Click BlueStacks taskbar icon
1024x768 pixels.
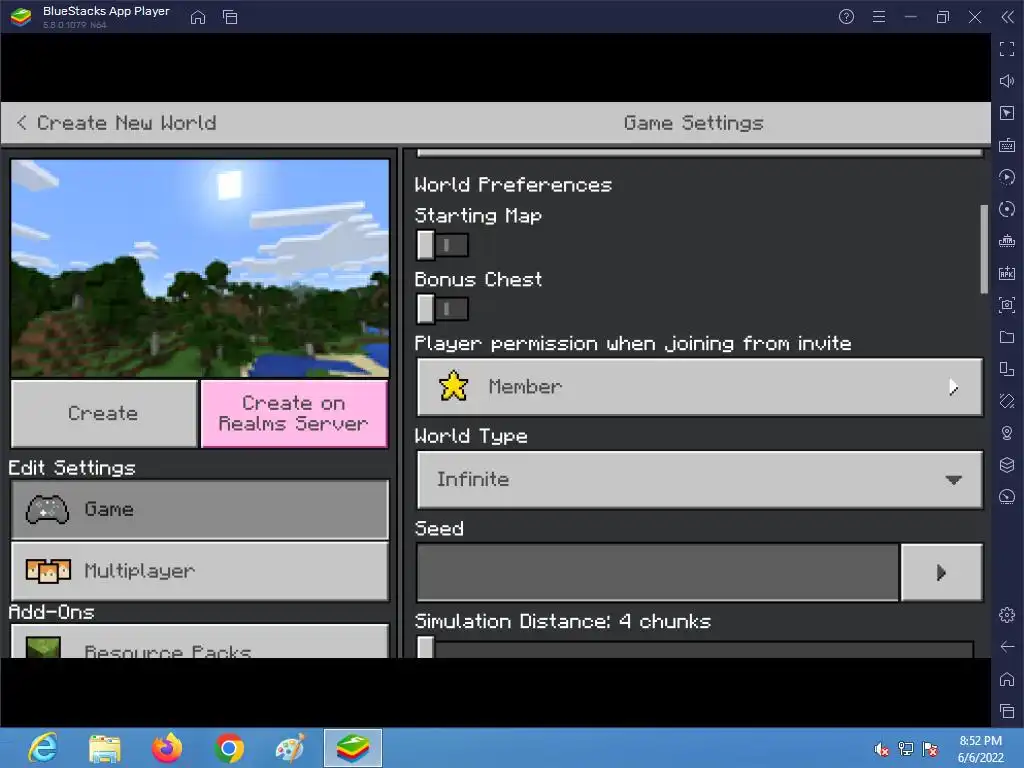pos(353,748)
